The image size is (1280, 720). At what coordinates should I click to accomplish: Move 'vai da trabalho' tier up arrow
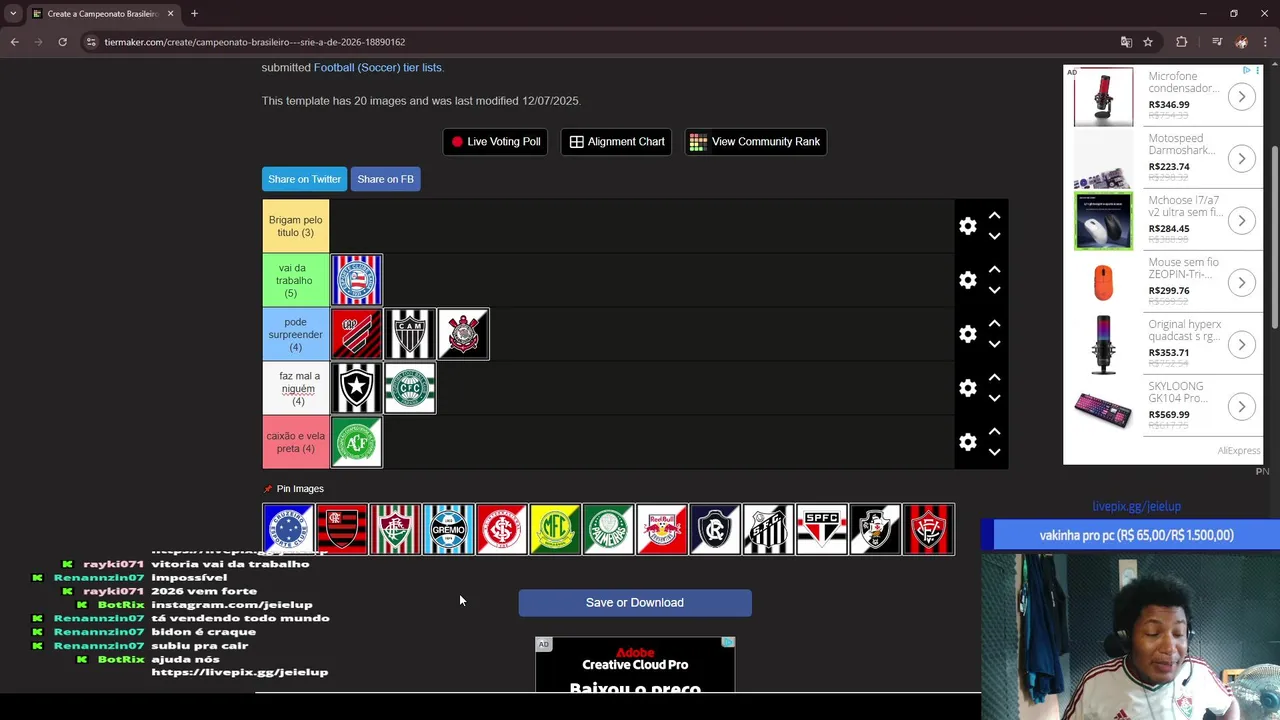point(994,269)
